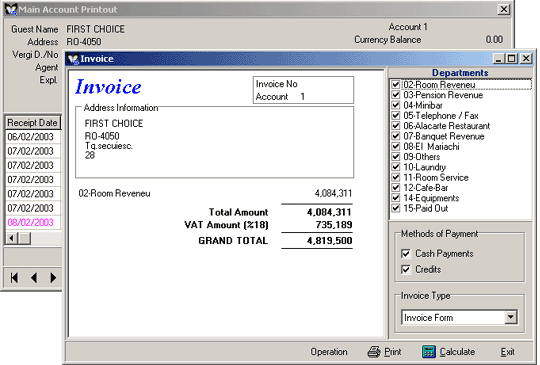Click FIRST CHOICE in Address Information
This screenshot has height=365, width=540.
pos(114,124)
